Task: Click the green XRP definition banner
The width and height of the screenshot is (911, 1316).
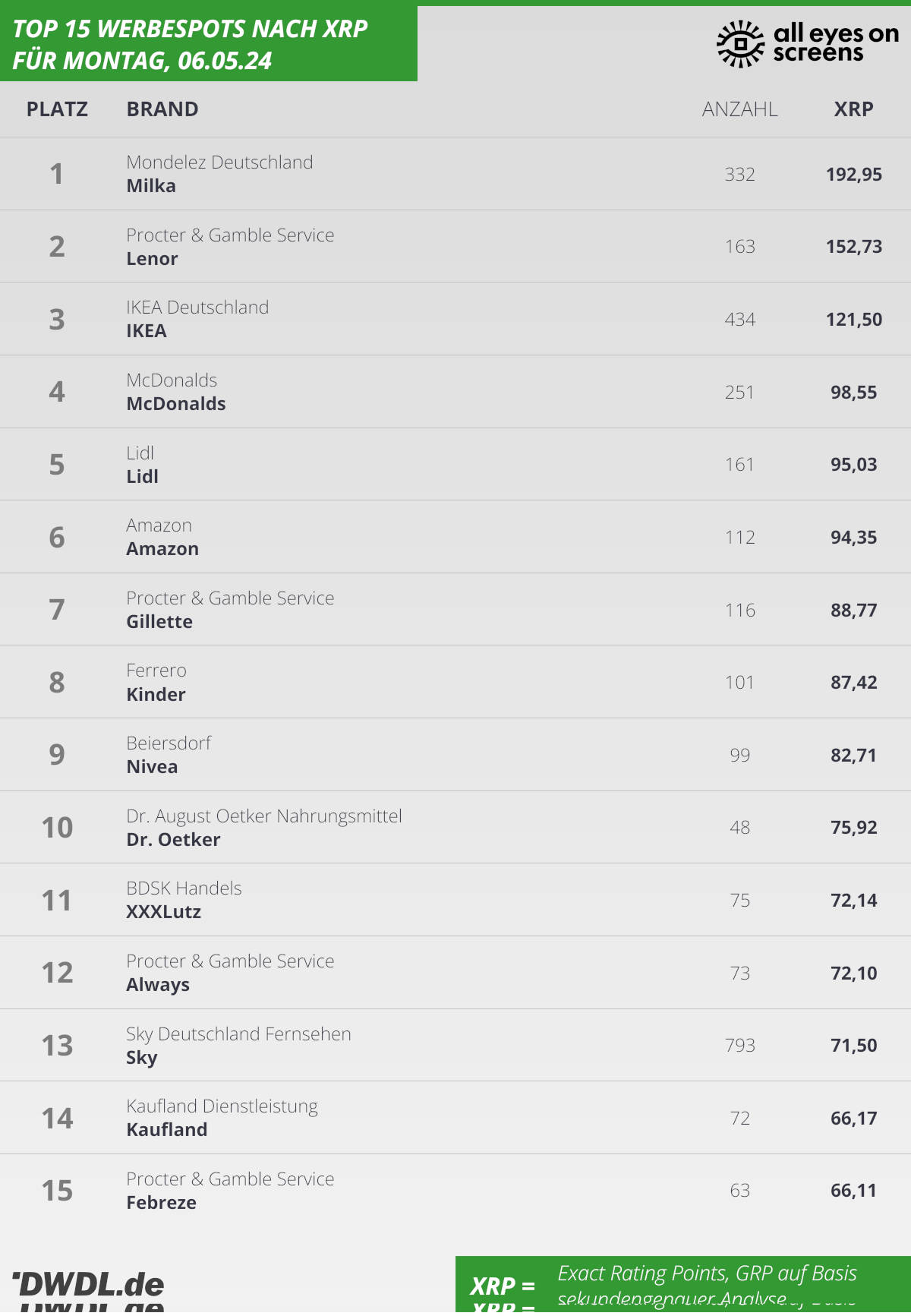Action: 683,1286
